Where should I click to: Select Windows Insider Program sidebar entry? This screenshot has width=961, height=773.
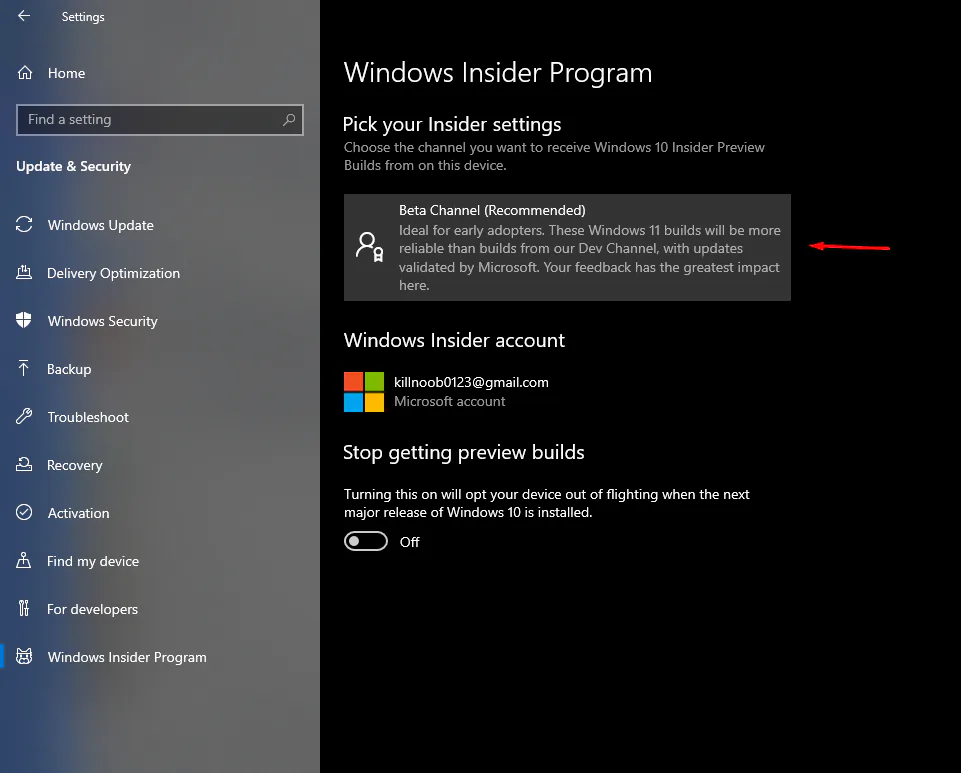[x=127, y=657]
